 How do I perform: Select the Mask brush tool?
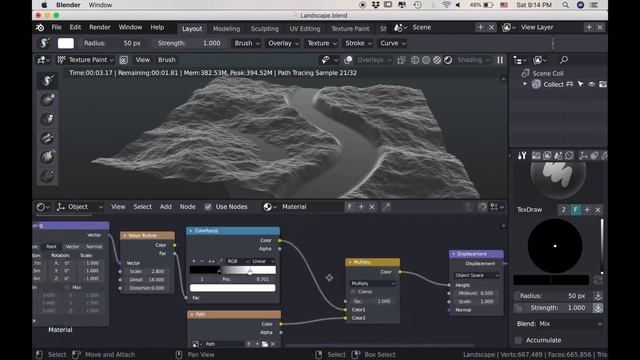(x=47, y=176)
